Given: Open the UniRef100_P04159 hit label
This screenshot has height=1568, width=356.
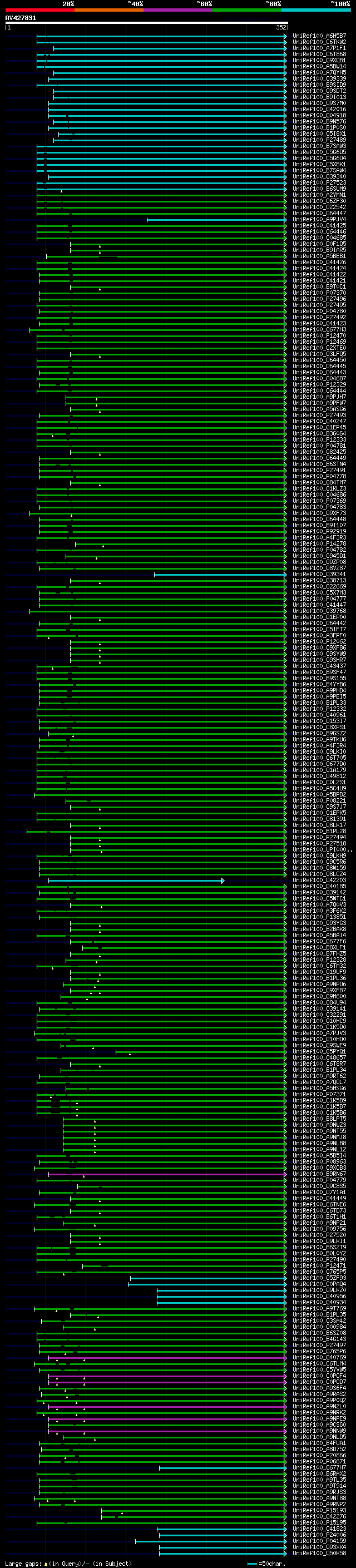Looking at the screenshot, I should click(319, 1541).
